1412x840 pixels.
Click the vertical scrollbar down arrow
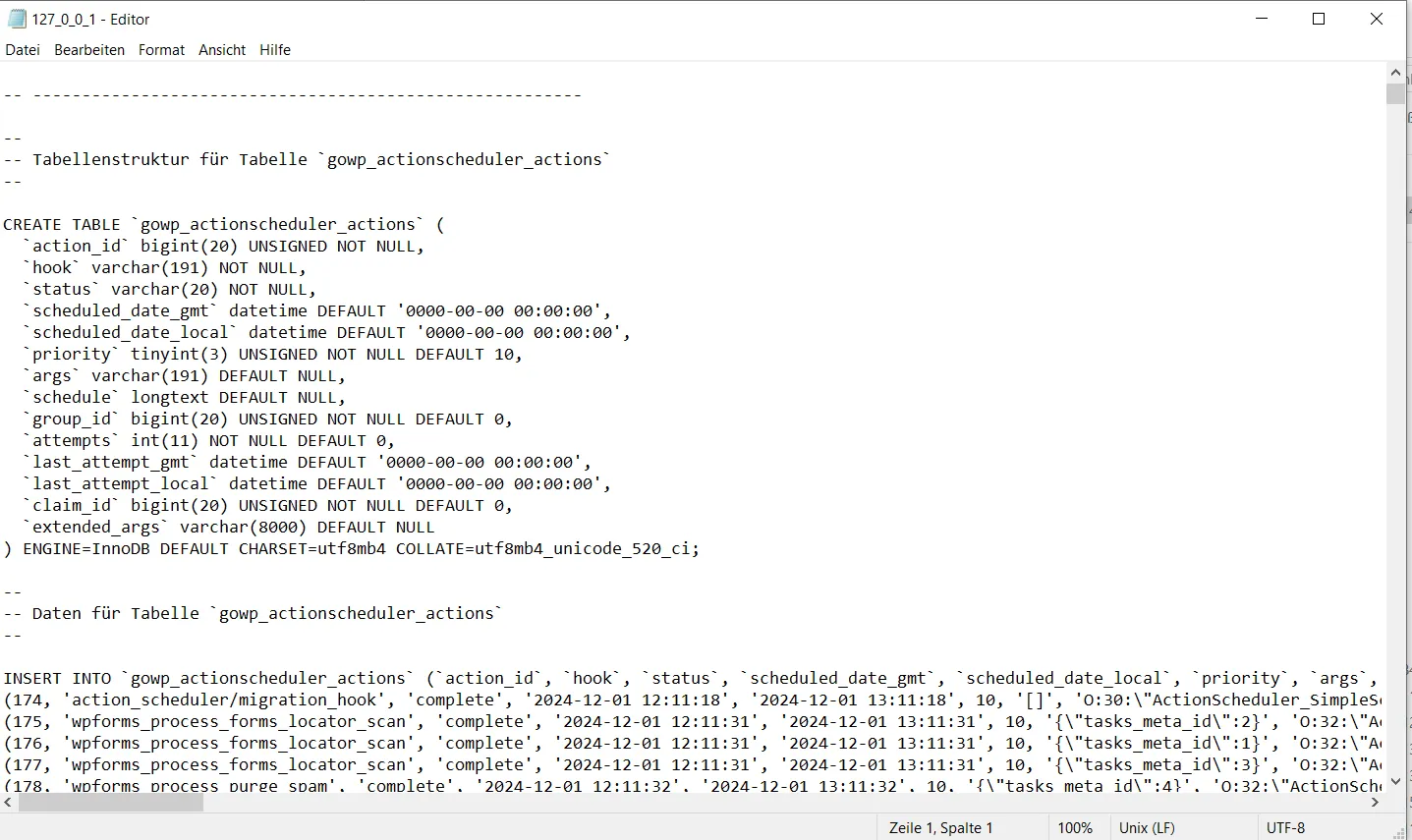pyautogui.click(x=1395, y=783)
